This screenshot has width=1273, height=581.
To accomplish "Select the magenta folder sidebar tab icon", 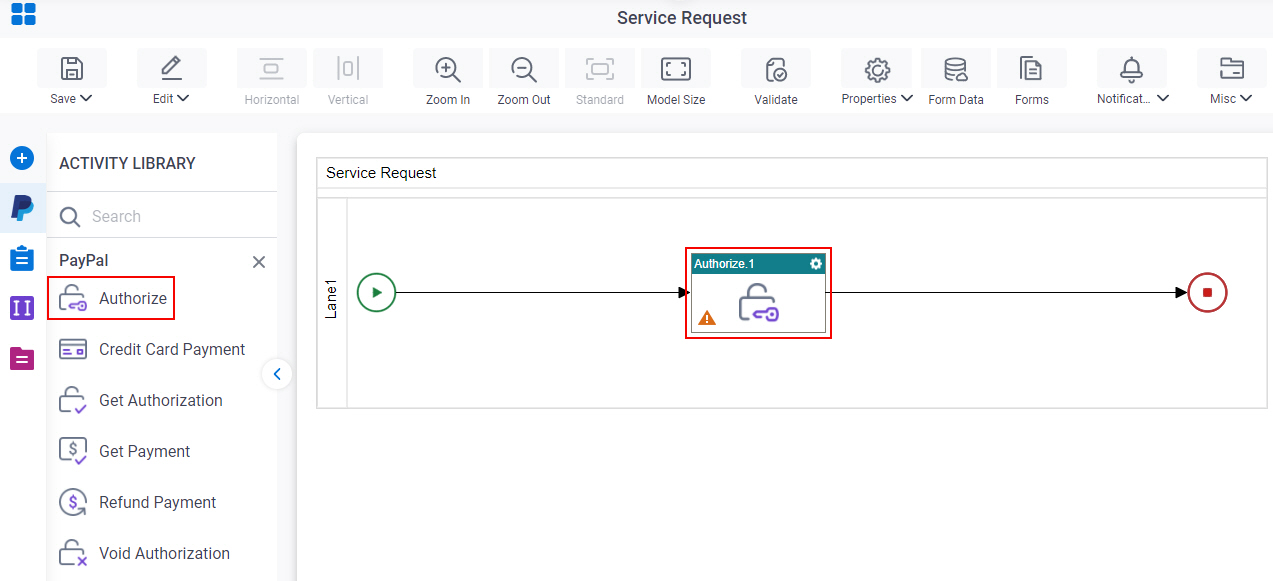I will point(22,358).
